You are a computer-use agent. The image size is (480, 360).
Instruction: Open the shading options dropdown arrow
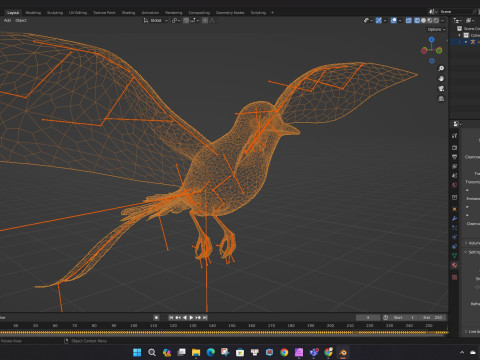point(443,20)
